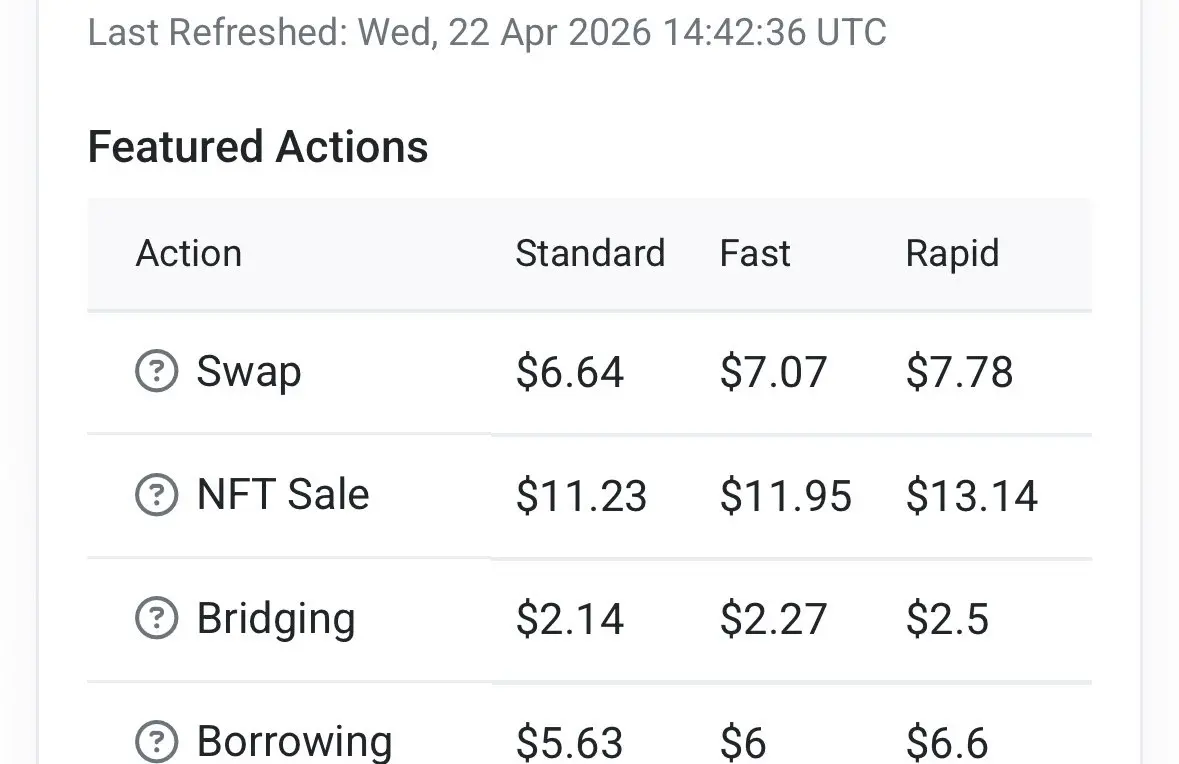Select the Standard column header
1179x764 pixels.
point(590,253)
